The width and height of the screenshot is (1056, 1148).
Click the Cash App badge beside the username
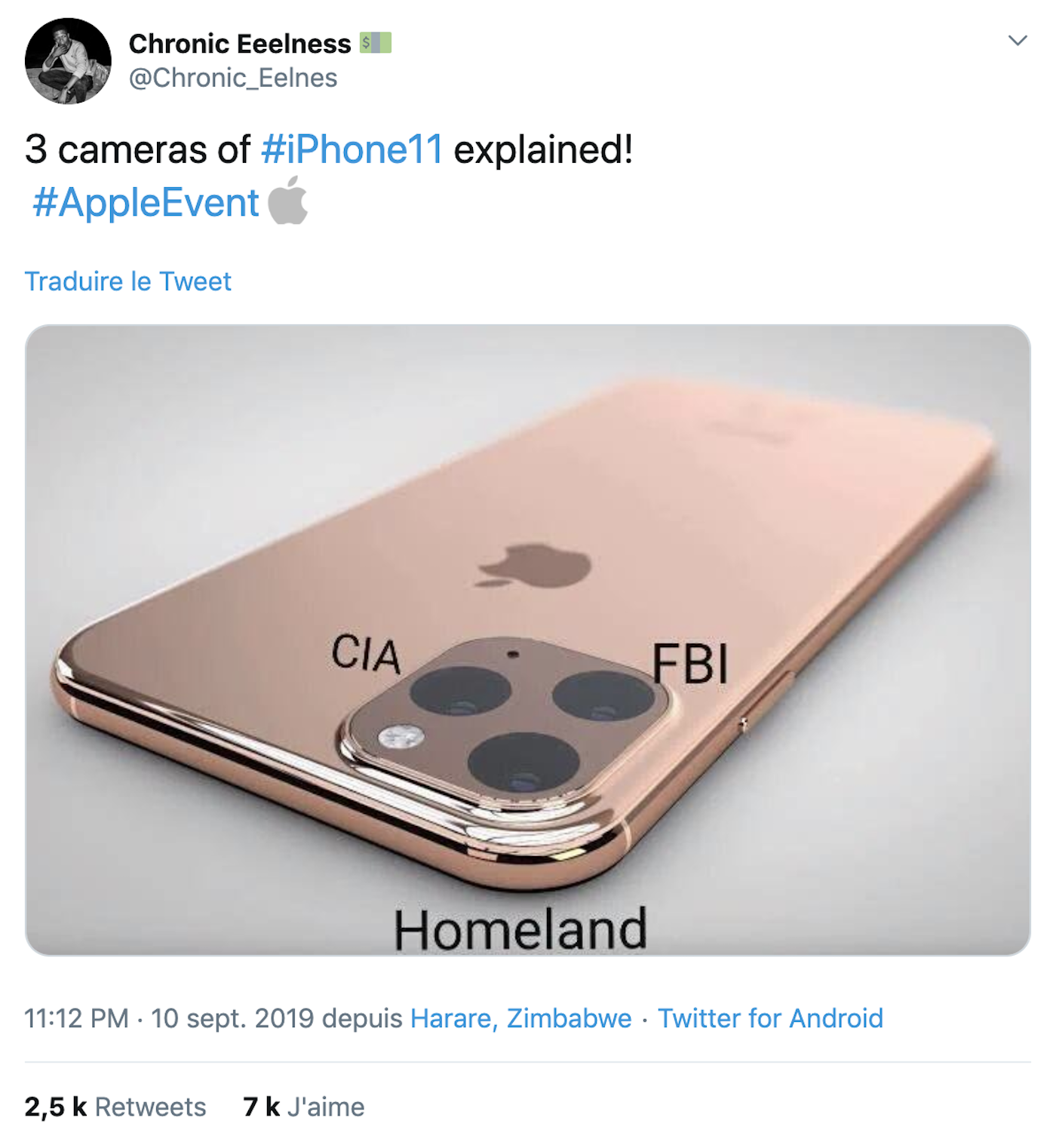pyautogui.click(x=376, y=43)
